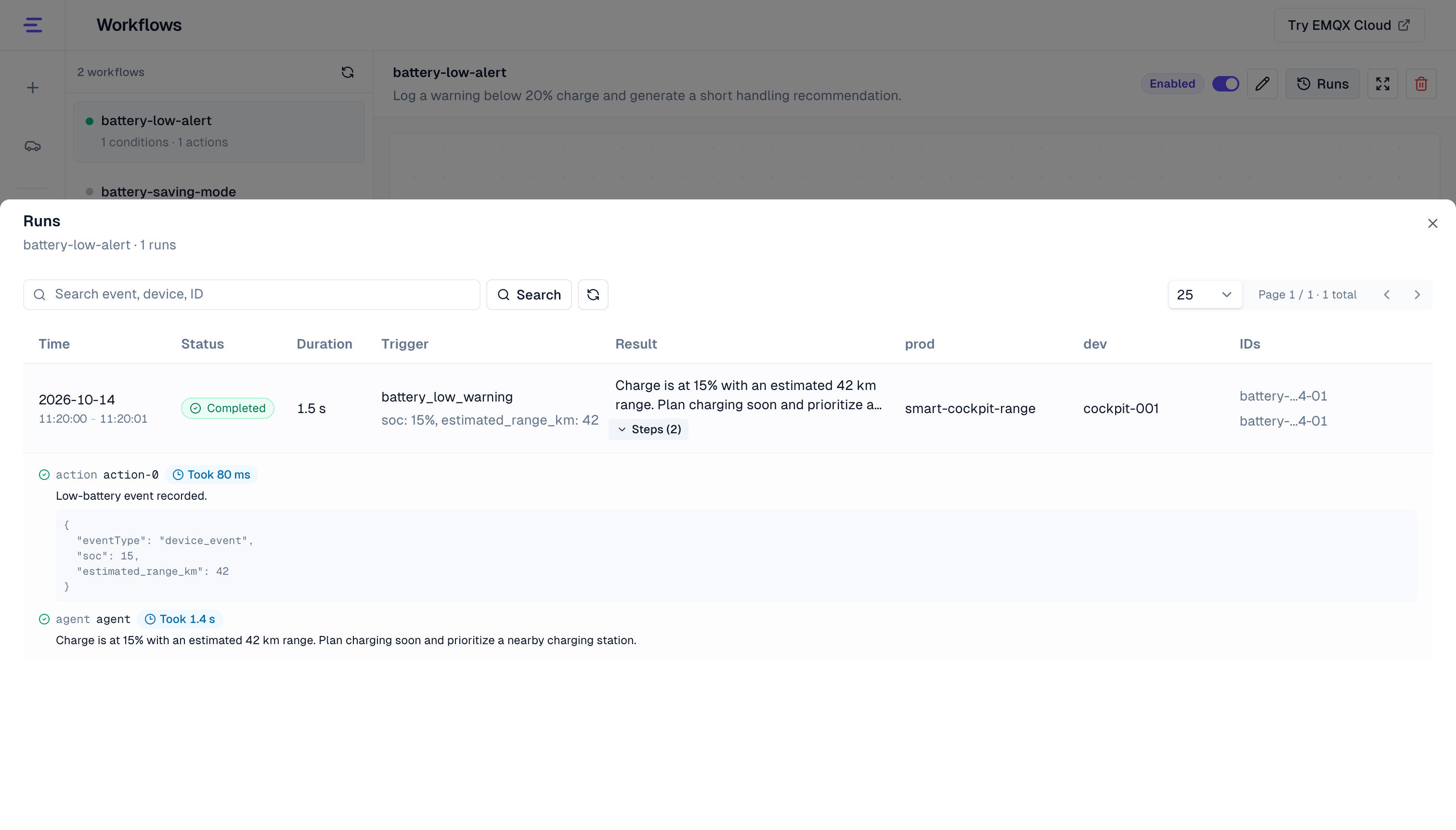Click the Status column header
1456x830 pixels.
pyautogui.click(x=202, y=344)
